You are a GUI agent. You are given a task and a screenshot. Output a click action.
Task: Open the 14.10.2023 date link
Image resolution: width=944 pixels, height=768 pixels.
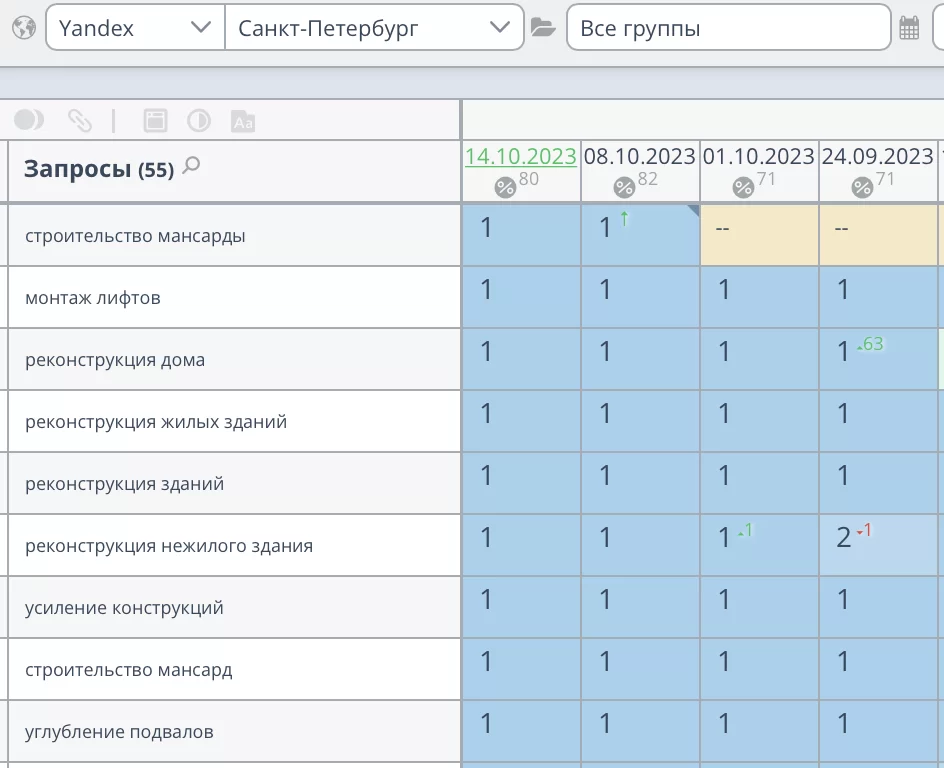pos(520,157)
